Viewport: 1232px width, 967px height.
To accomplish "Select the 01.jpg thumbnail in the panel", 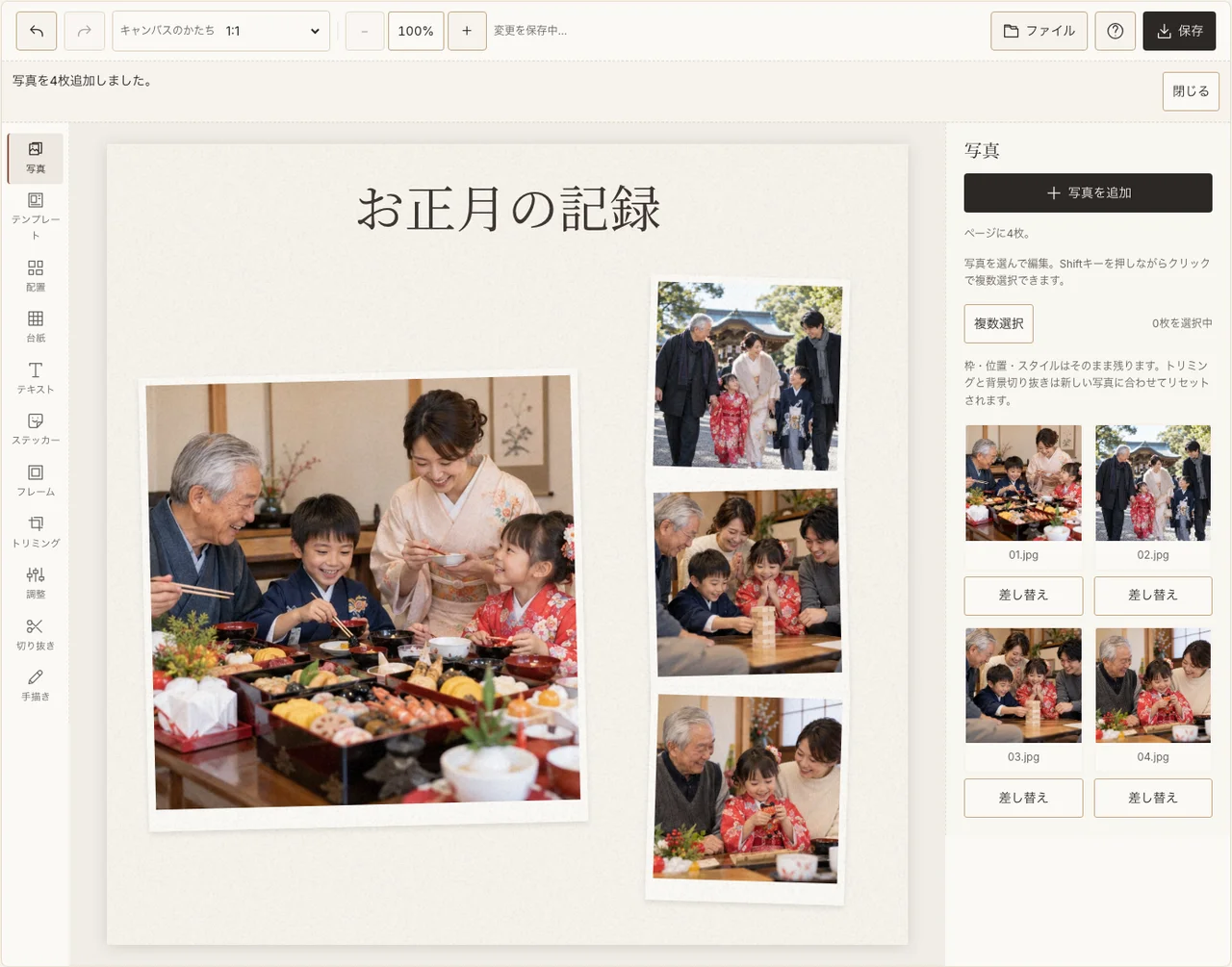I will coord(1023,483).
